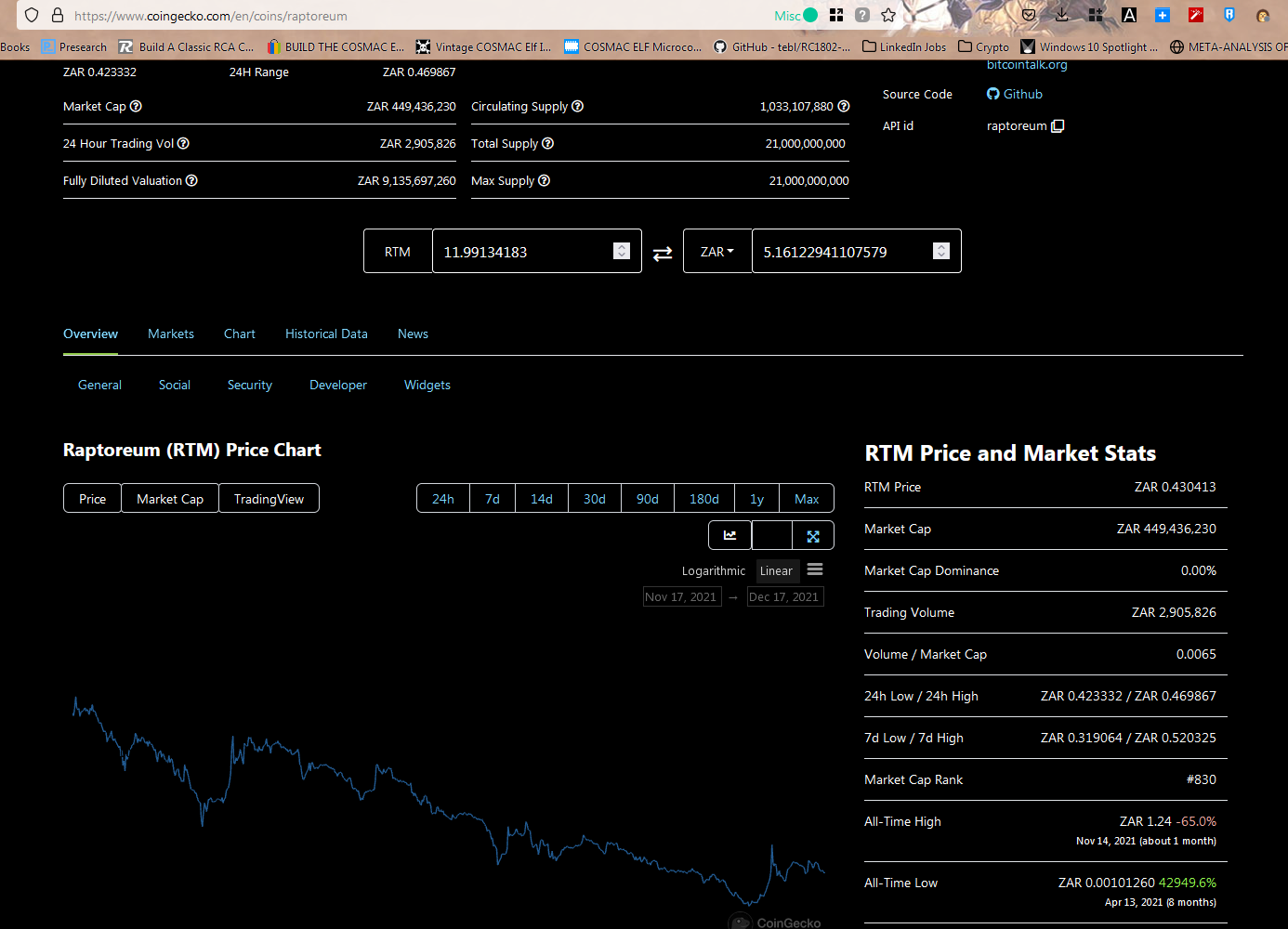Switch to the Overview tab

tap(90, 334)
